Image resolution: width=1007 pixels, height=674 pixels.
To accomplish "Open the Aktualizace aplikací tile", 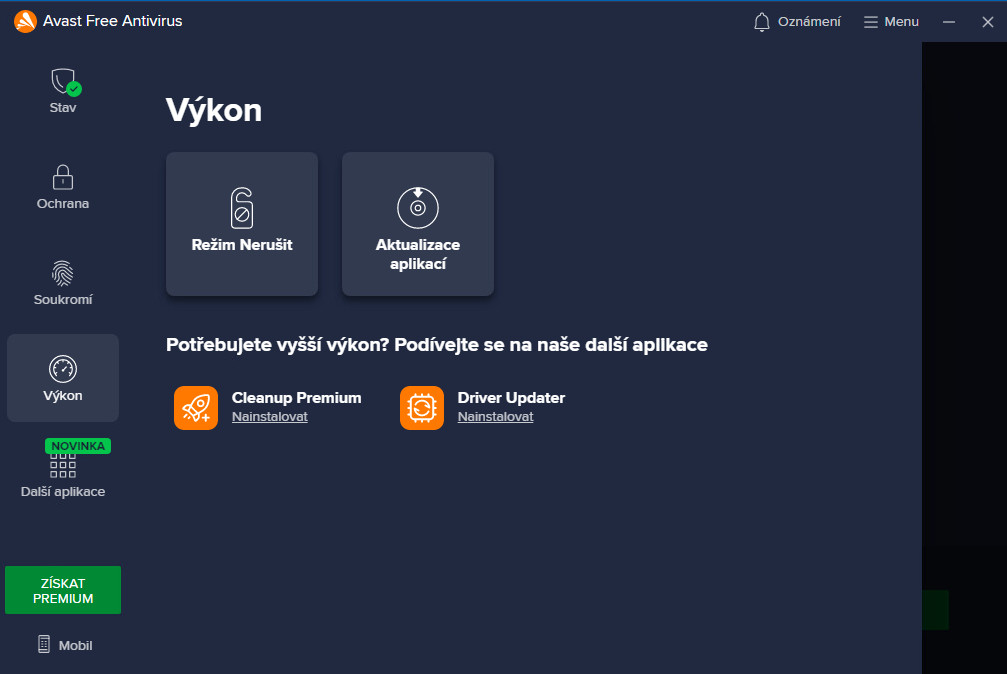I will point(418,224).
